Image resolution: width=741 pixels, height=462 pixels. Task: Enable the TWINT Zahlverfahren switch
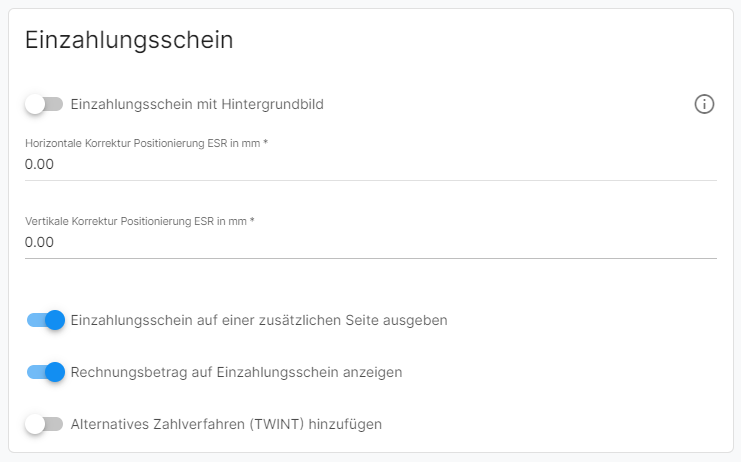click(x=44, y=424)
